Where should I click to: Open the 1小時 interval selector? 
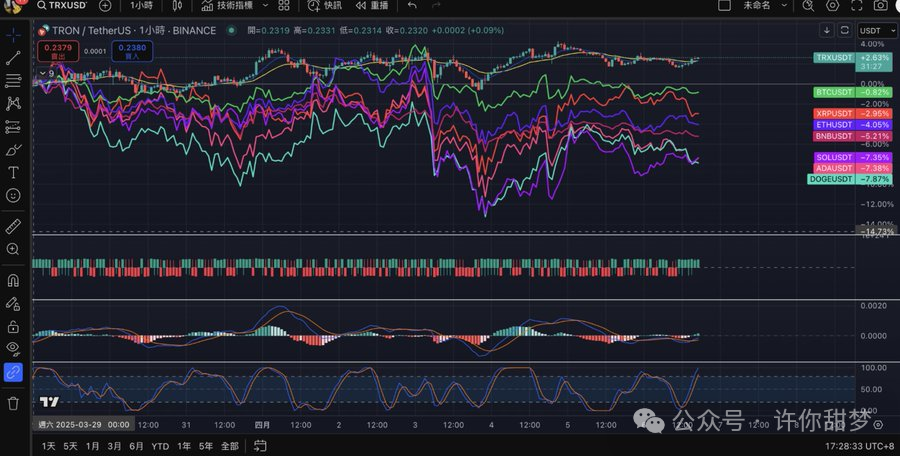tap(141, 5)
